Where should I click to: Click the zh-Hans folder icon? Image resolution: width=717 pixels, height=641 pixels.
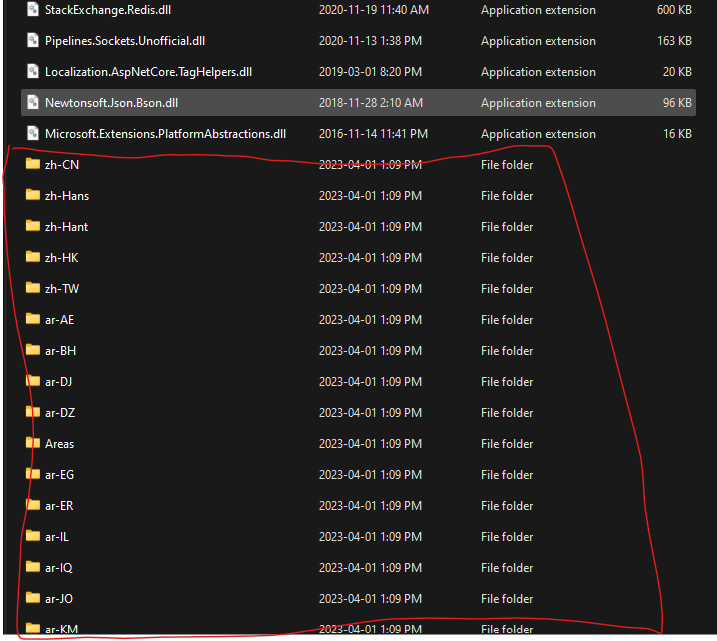tap(33, 196)
